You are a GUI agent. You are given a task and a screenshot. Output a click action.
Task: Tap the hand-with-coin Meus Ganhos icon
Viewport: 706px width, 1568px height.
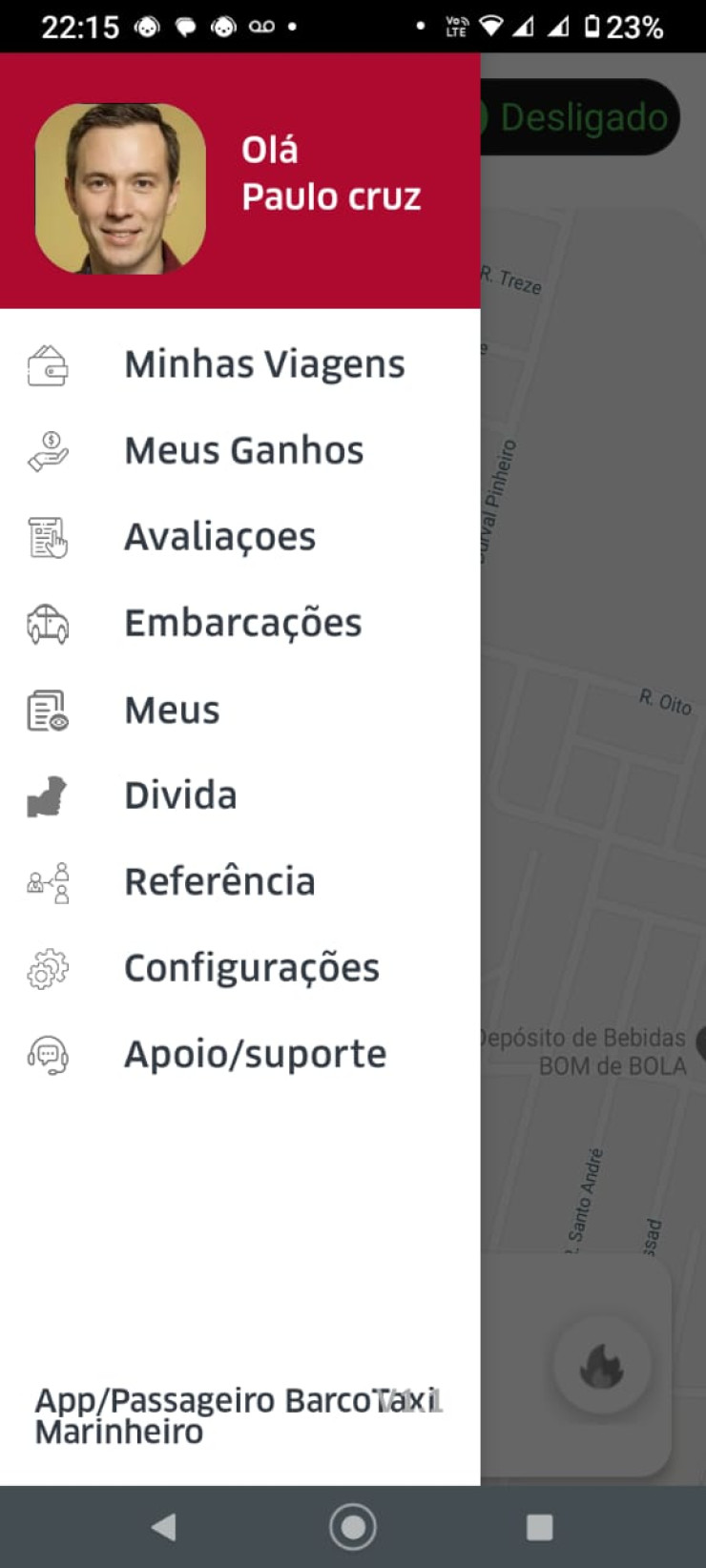click(x=48, y=452)
